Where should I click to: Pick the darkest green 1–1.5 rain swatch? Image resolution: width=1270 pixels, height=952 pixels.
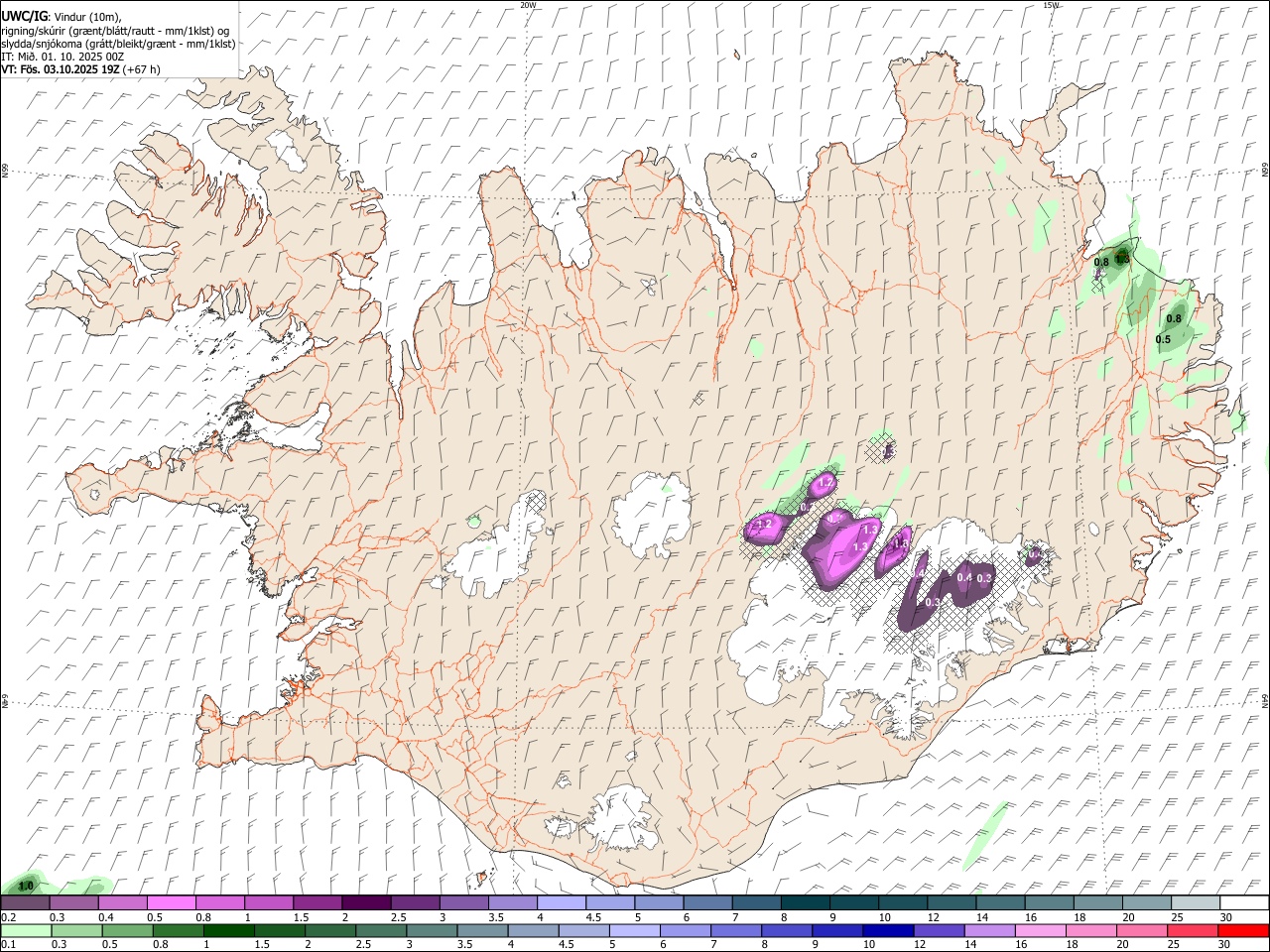pos(229,930)
